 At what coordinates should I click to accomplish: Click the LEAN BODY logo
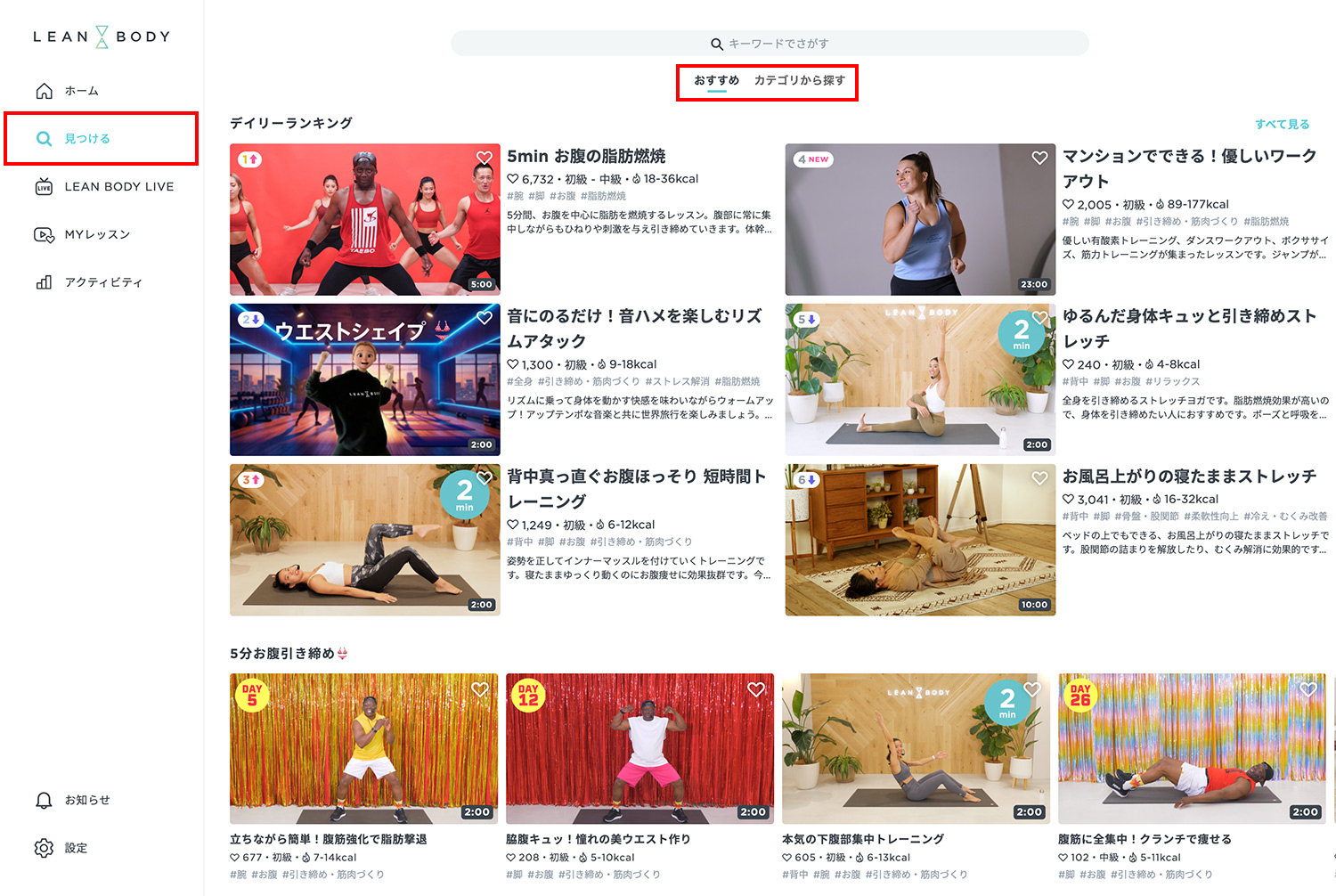point(102,37)
